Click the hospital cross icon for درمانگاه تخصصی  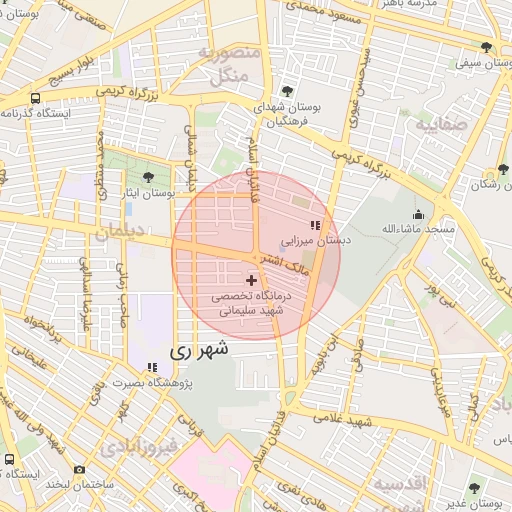(x=251, y=280)
